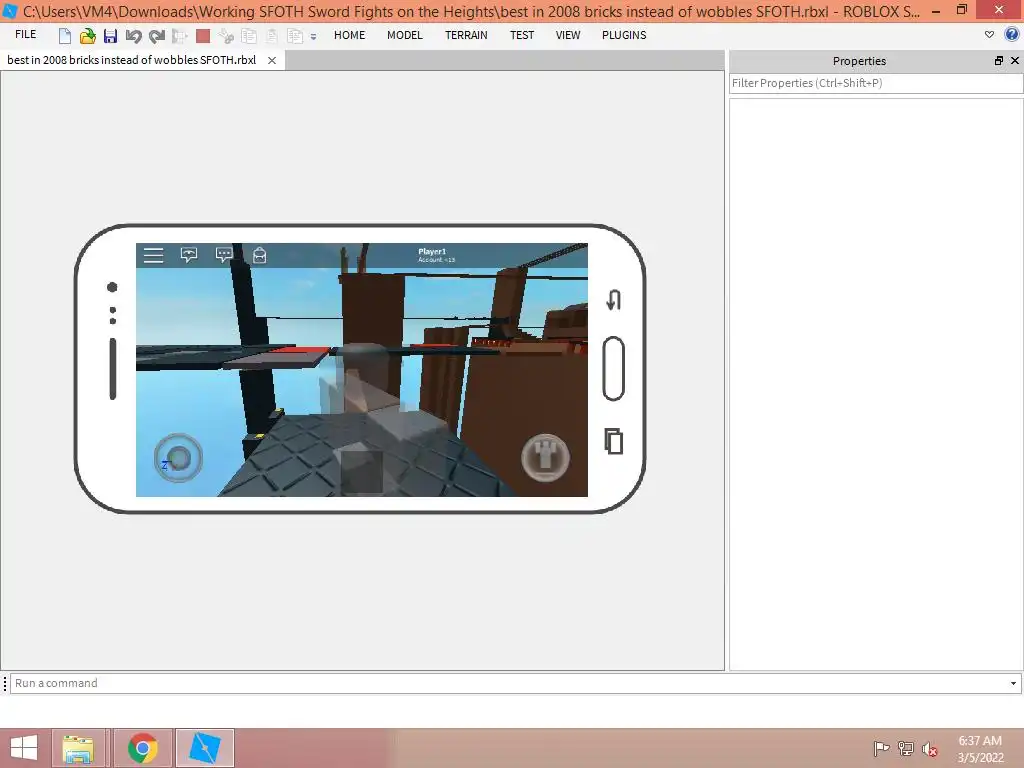This screenshot has width=1024, height=768.
Task: Click the network tray icon
Action: [x=906, y=748]
